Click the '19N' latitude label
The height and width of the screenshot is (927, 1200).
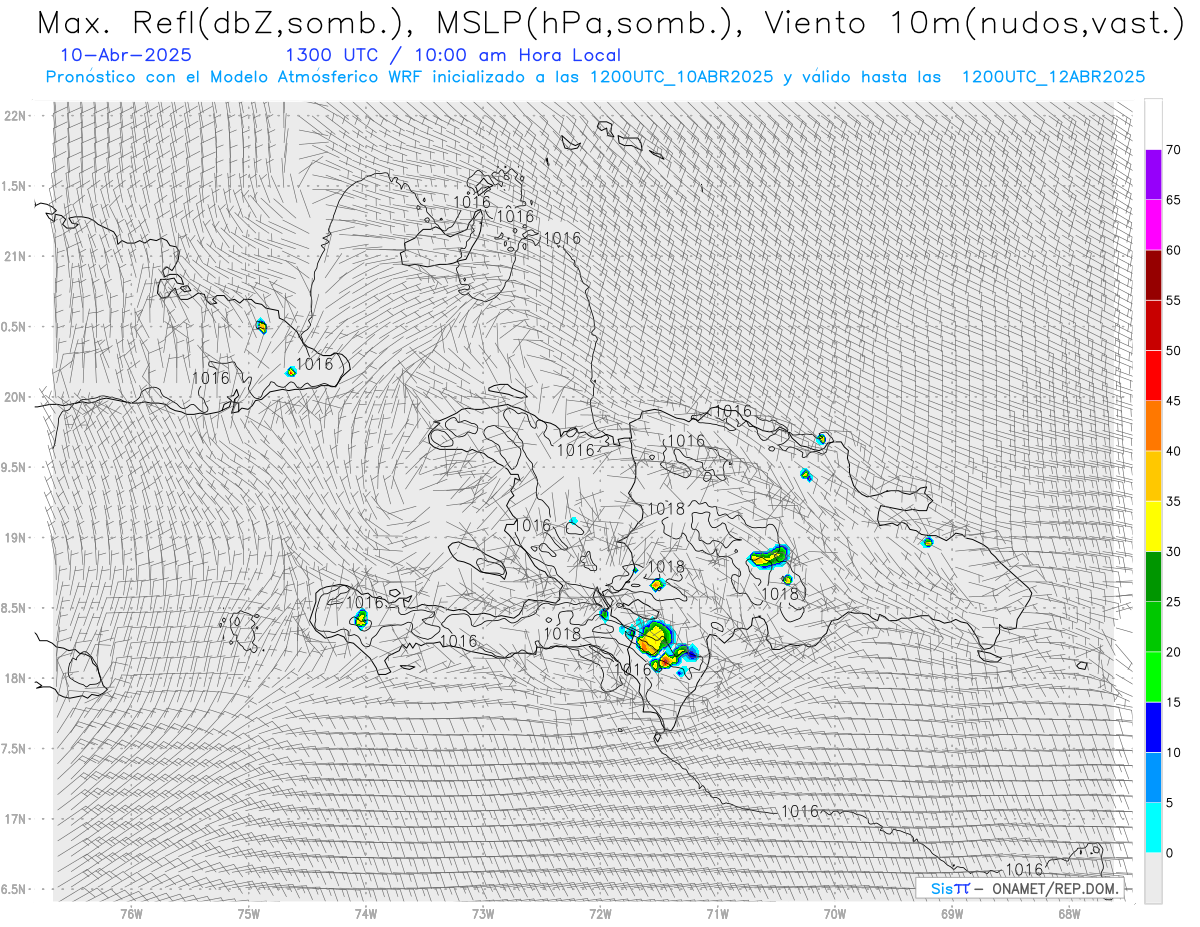click(17, 537)
